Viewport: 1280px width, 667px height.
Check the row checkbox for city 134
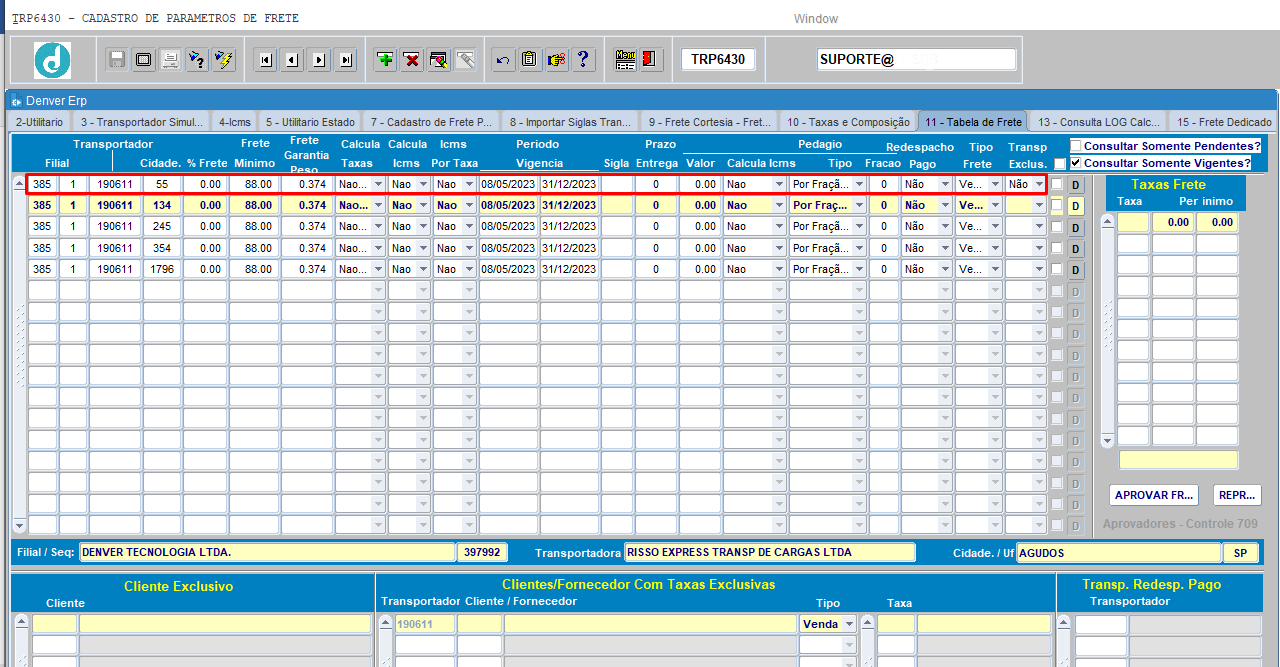pos(1057,205)
